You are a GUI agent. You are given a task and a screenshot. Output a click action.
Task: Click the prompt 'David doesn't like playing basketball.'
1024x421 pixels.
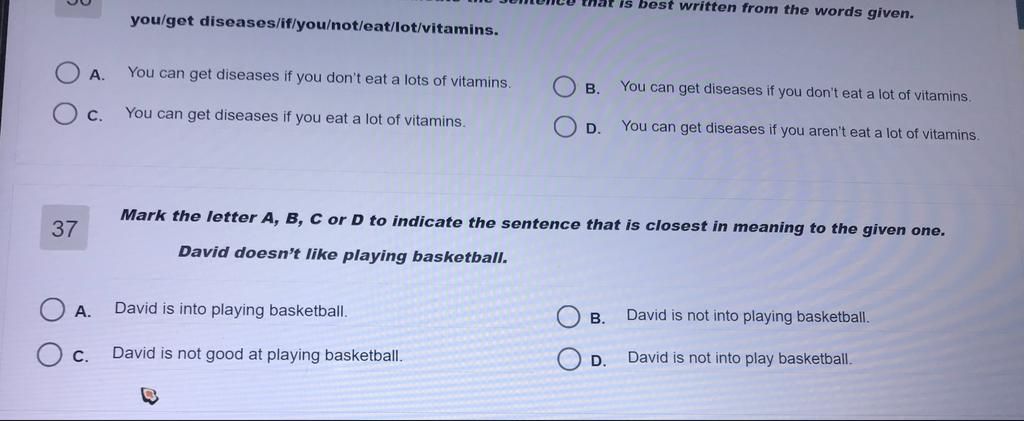point(343,255)
